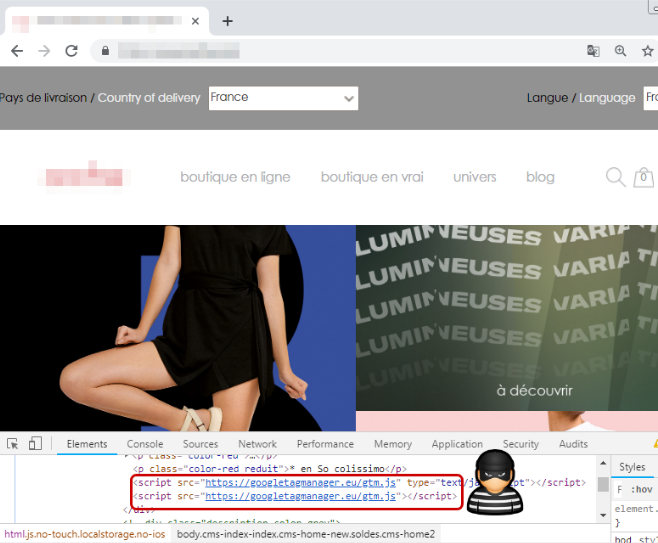The height and width of the screenshot is (543, 658).
Task: Select the color-red reduit paragraph node
Action: 270,469
